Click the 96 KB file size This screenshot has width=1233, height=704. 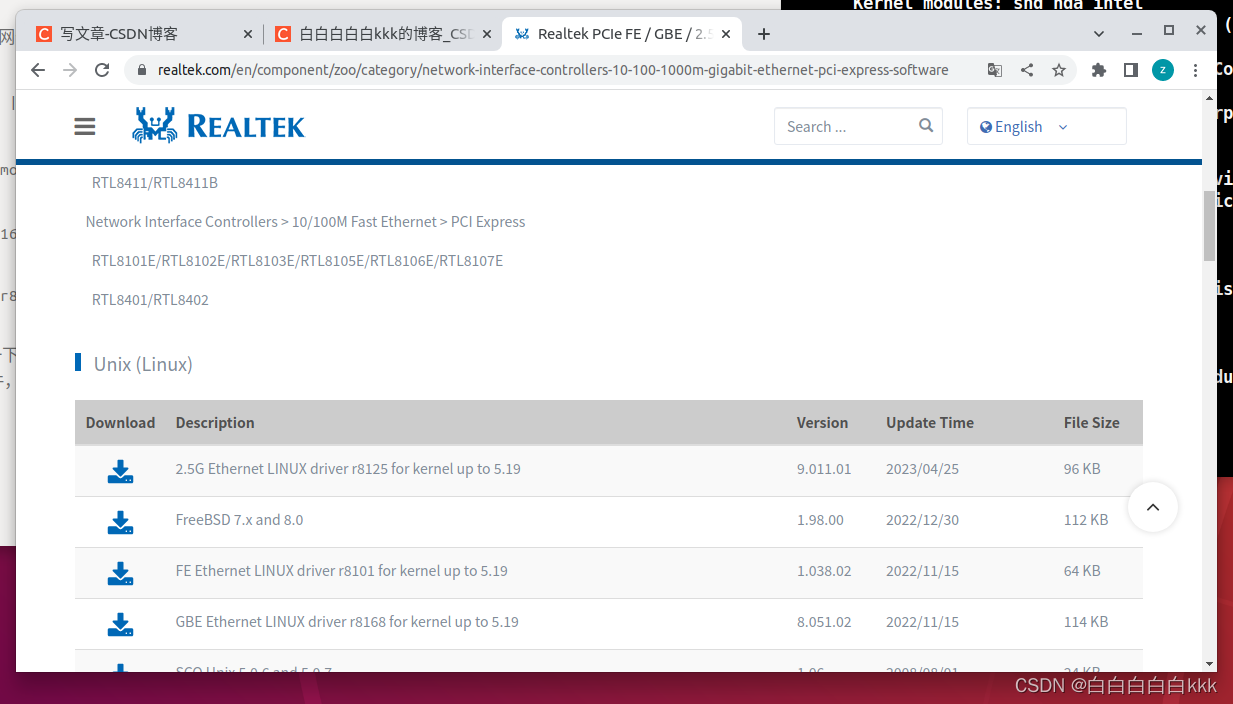[1082, 469]
